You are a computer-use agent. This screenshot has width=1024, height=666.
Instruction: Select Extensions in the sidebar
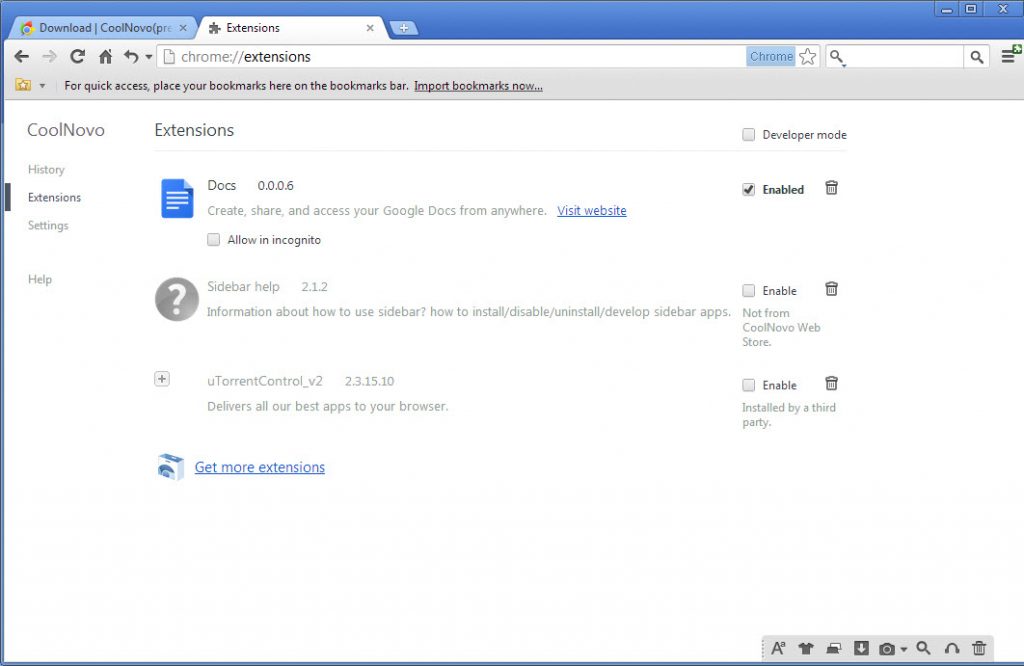click(x=54, y=198)
